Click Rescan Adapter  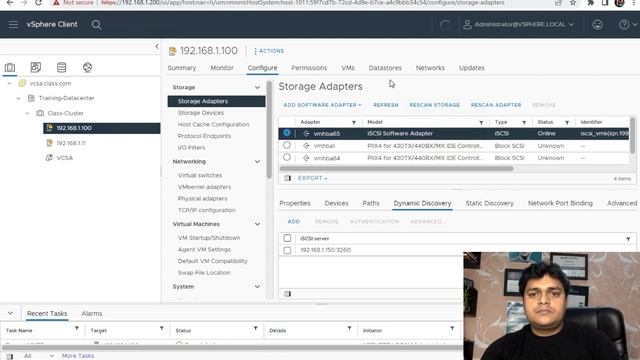496,105
